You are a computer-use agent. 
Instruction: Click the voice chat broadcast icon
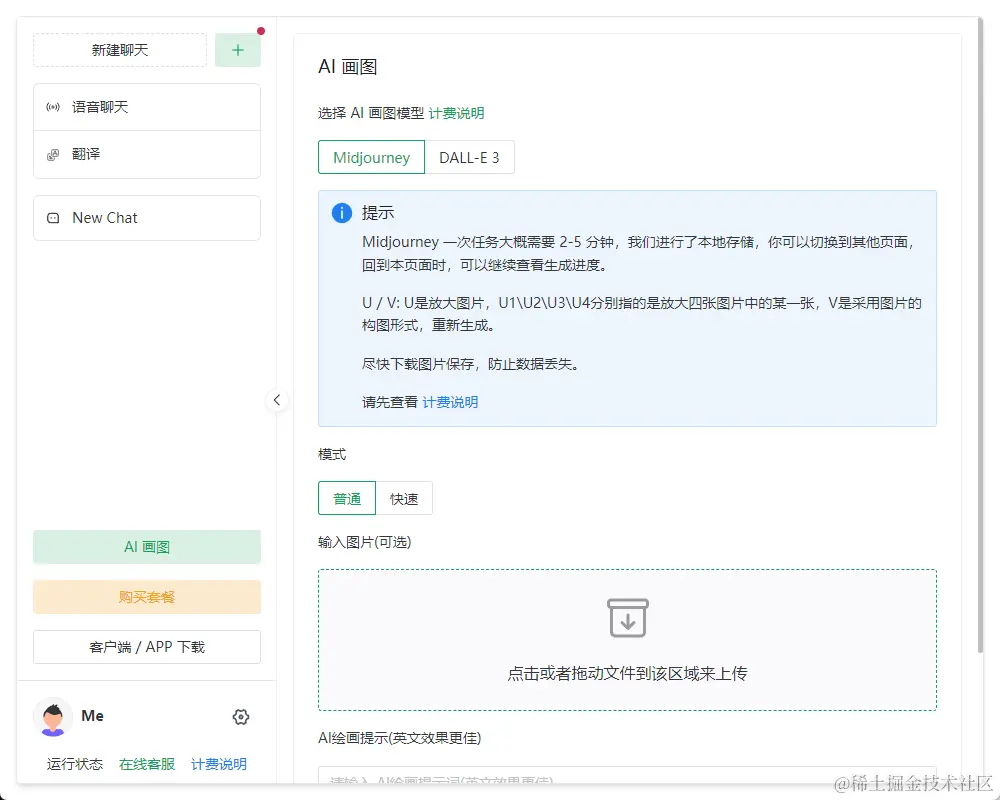coord(53,107)
